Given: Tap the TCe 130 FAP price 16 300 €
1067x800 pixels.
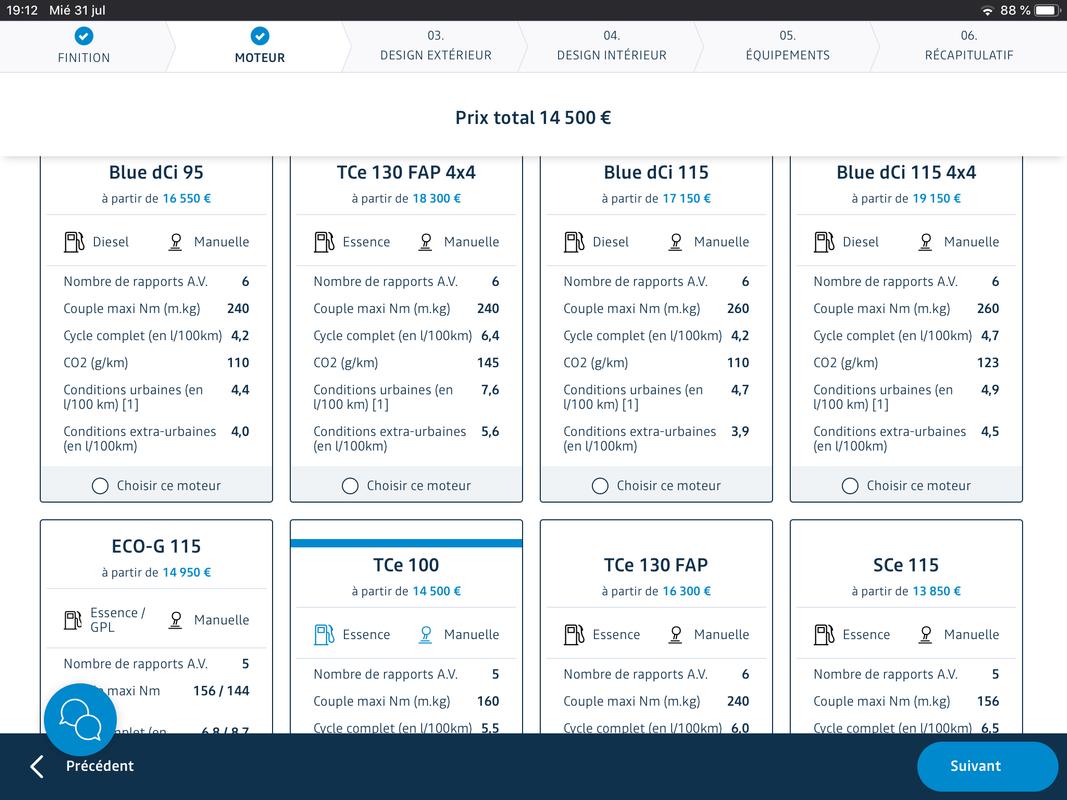Looking at the screenshot, I should point(686,591).
